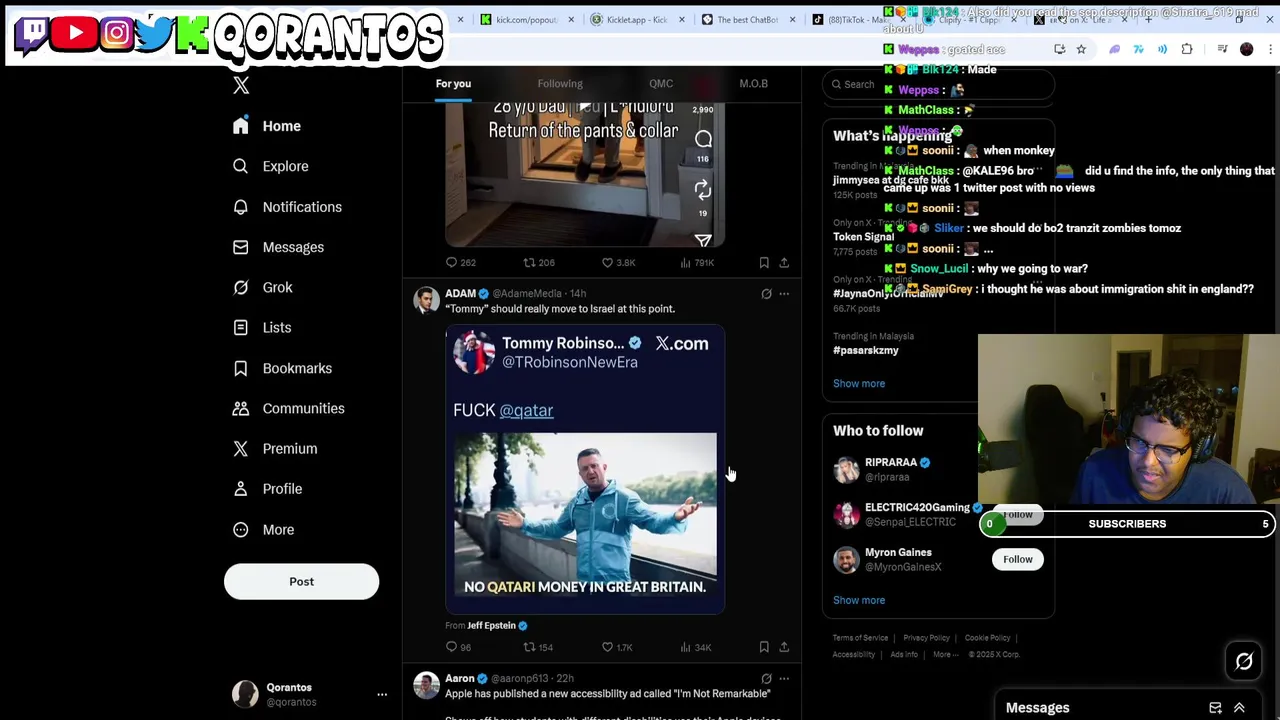Click the Grok icon on Aaron's post
The height and width of the screenshot is (720, 1280).
tap(766, 679)
